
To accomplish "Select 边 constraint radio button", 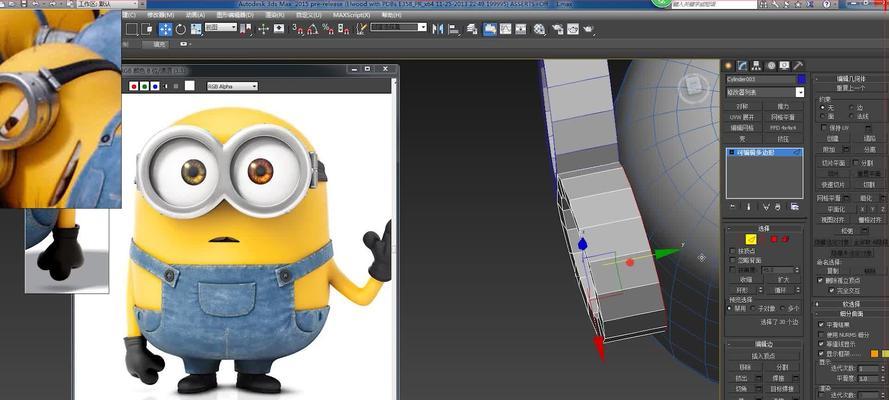I will click(852, 107).
